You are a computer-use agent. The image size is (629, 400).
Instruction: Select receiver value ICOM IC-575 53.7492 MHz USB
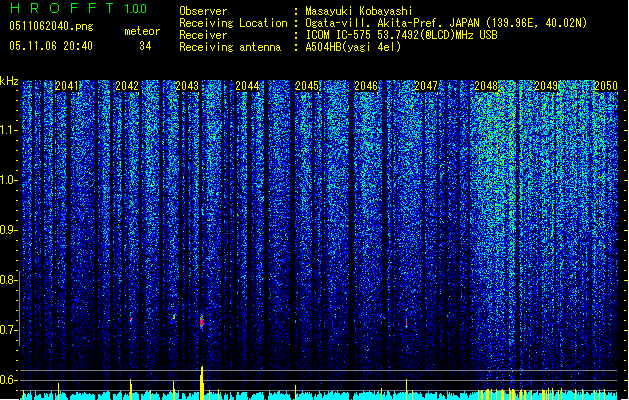[402, 35]
